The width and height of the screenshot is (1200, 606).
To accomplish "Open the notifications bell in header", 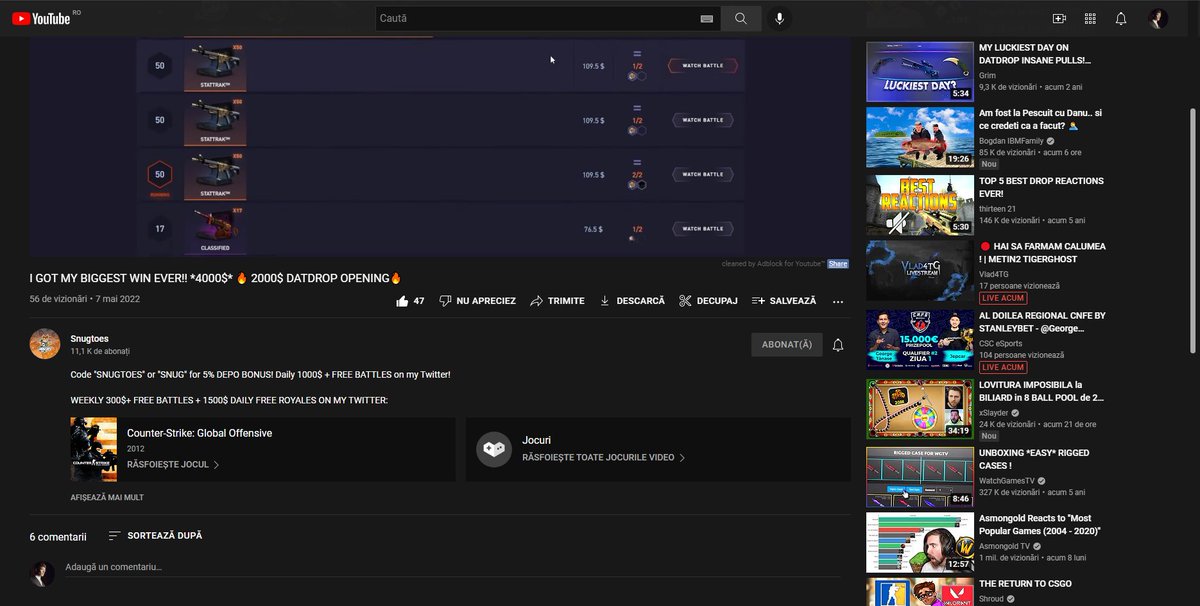I will point(1121,18).
